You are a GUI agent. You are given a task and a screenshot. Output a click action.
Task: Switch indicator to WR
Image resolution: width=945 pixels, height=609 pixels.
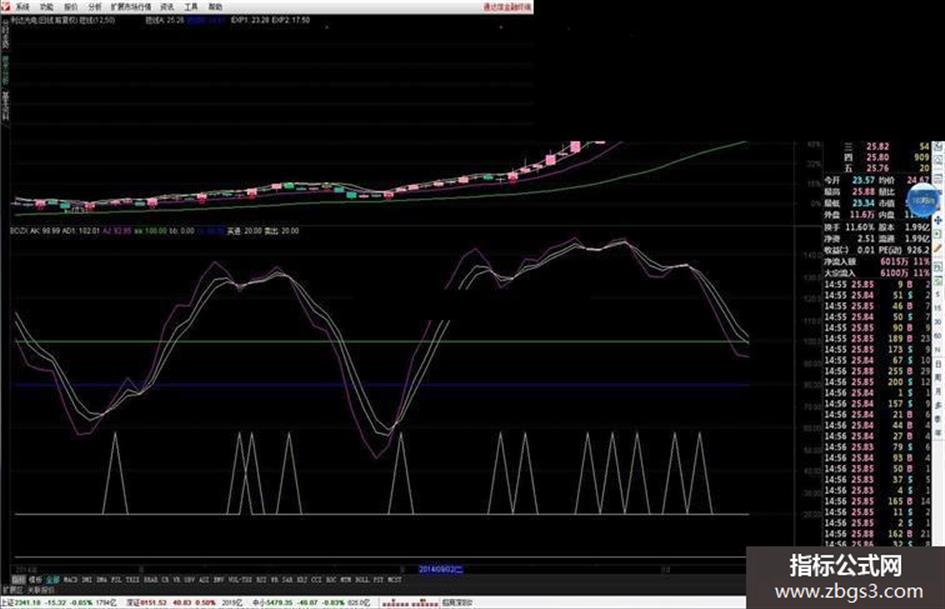pos(274,579)
